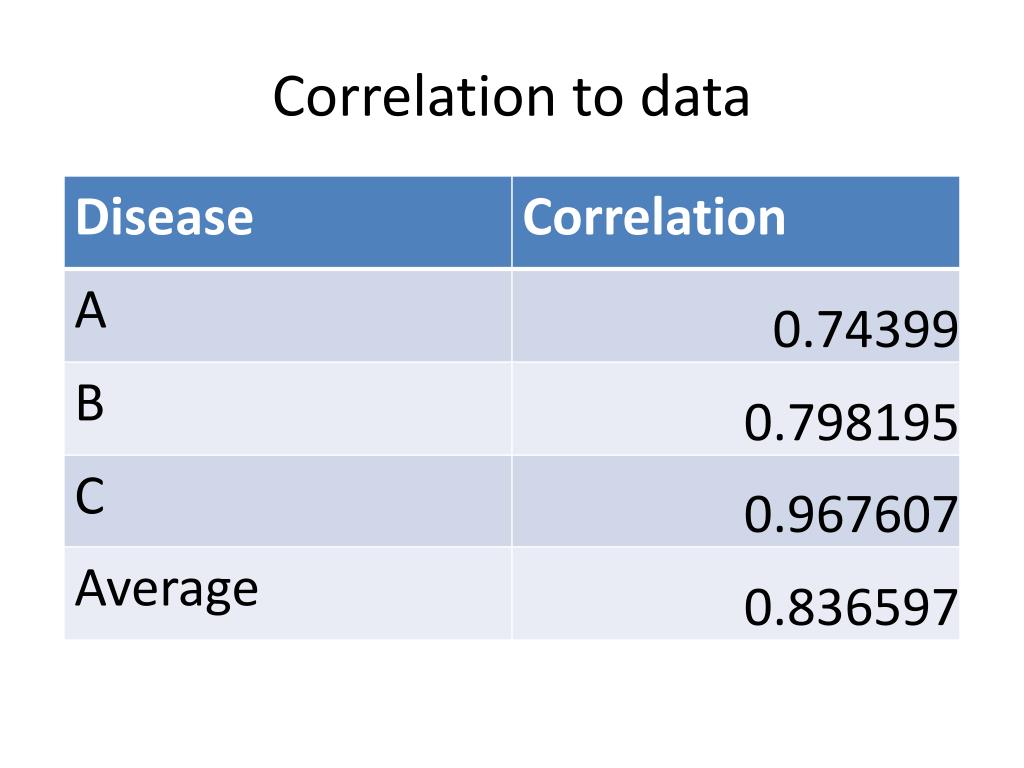Viewport: 1024px width, 768px height.
Task: Select the value 0.798195
Action: pos(851,423)
